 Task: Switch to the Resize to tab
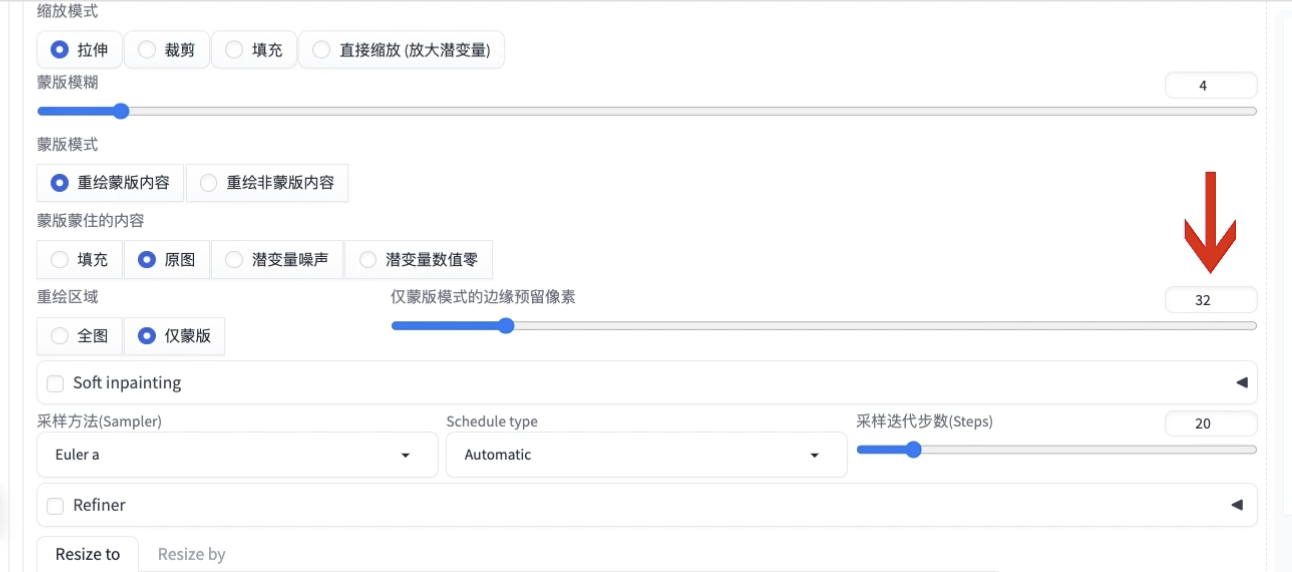click(87, 554)
